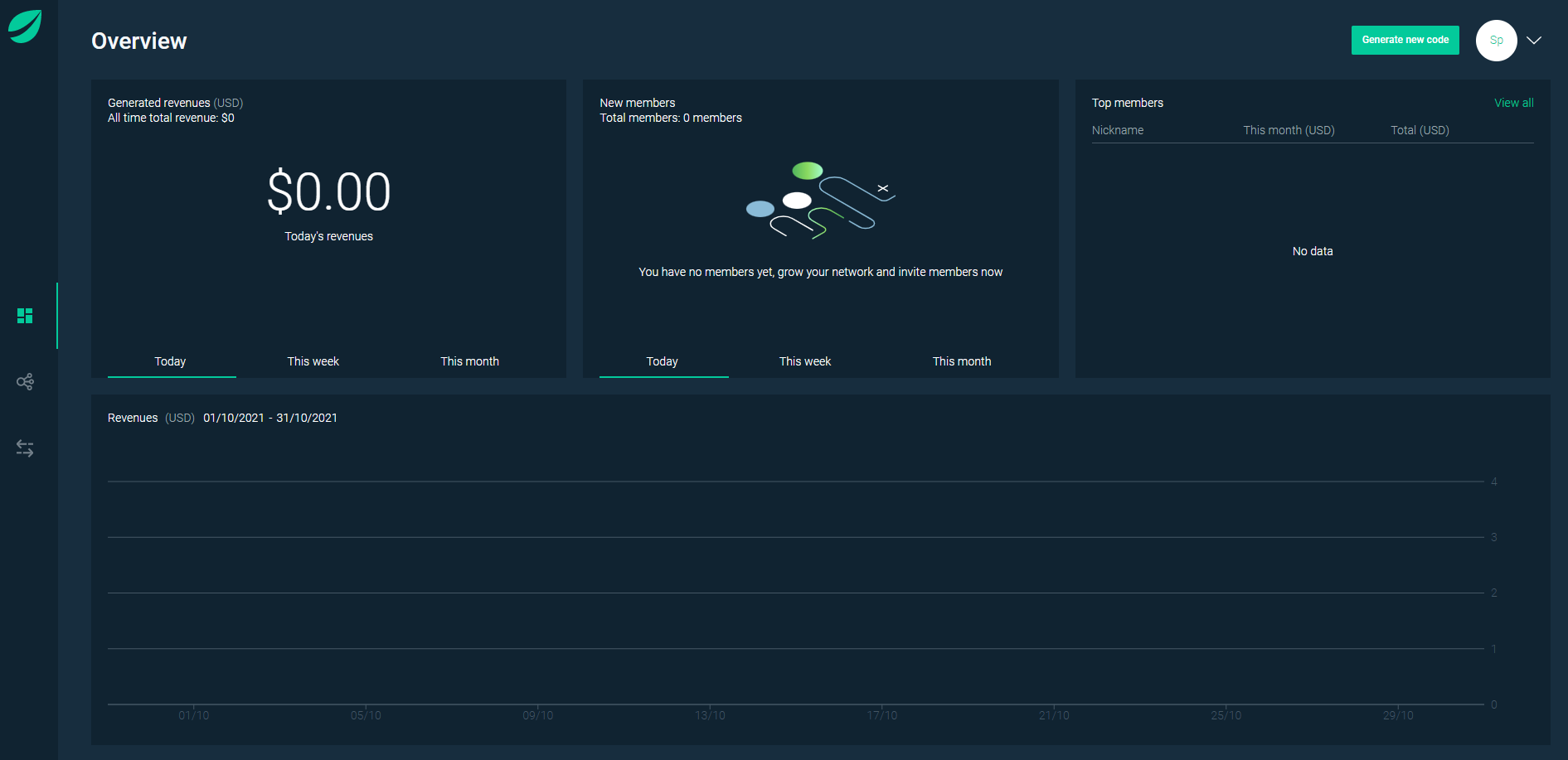
Task: Select Today tab under New members
Action: pyautogui.click(x=662, y=361)
